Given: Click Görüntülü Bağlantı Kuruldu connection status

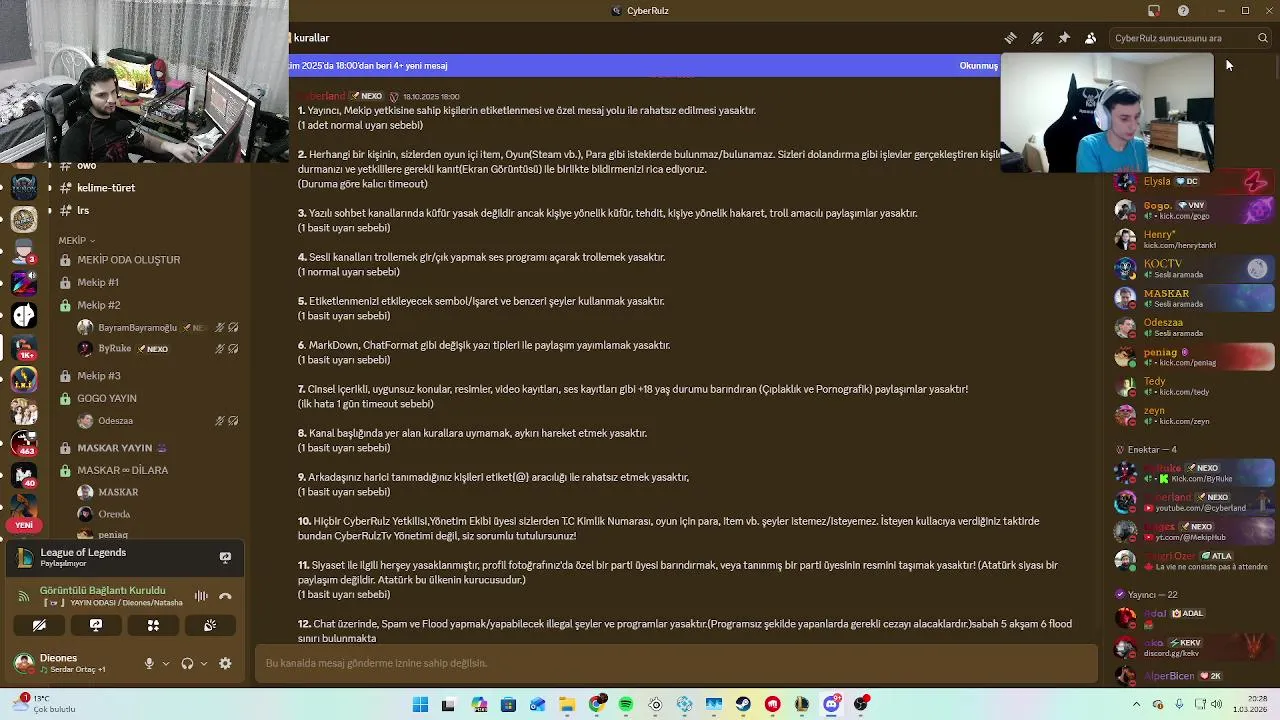Looking at the screenshot, I should click(x=102, y=591).
